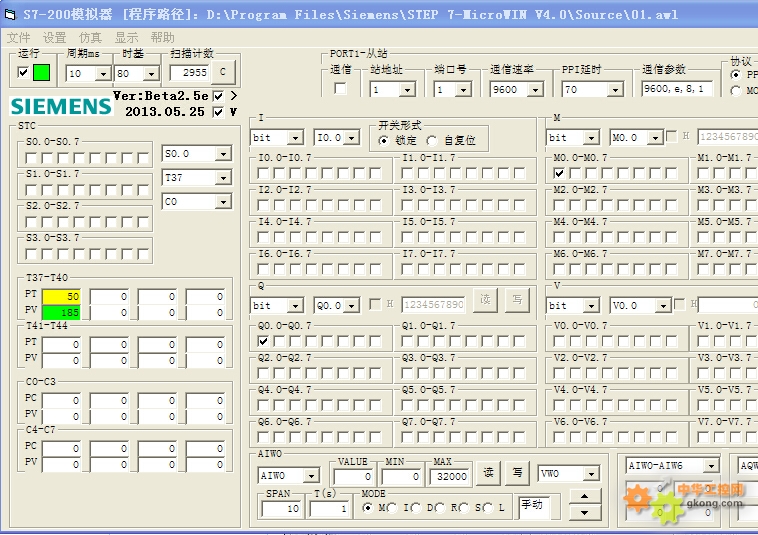
Task: Click the 读 button in AIW0 section
Action: point(488,472)
